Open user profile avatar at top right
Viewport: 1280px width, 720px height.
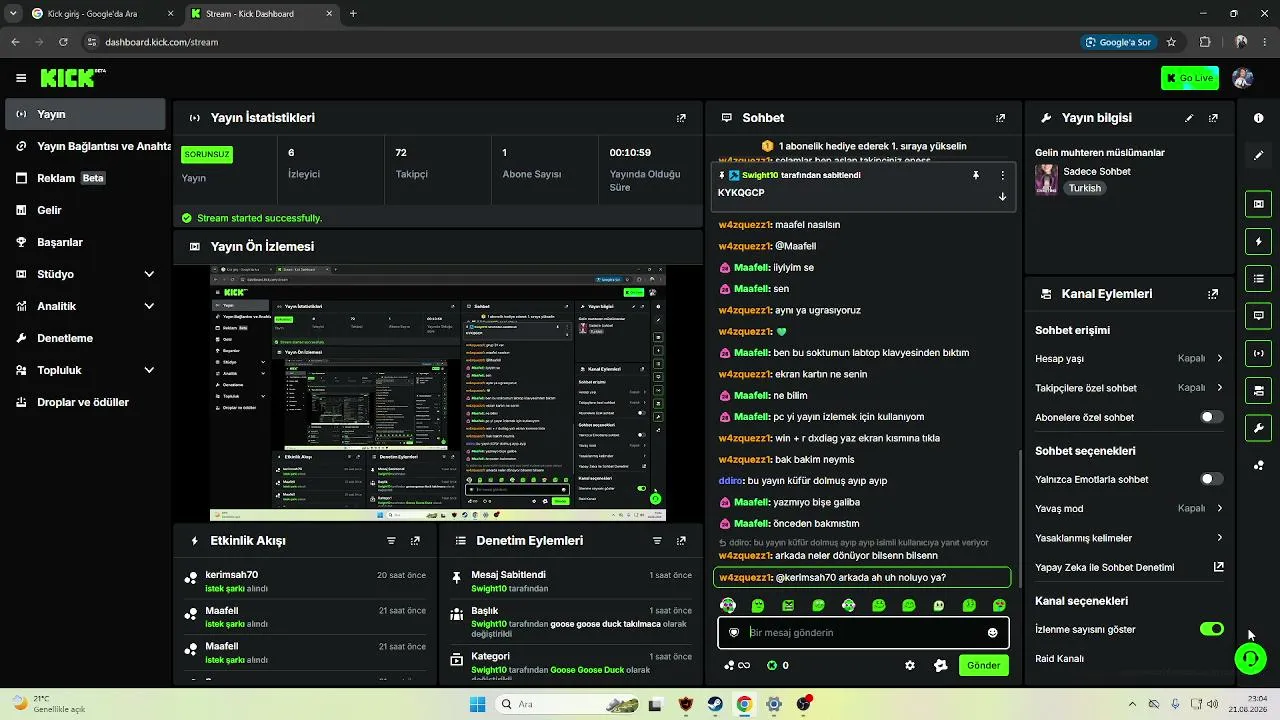coord(1243,78)
